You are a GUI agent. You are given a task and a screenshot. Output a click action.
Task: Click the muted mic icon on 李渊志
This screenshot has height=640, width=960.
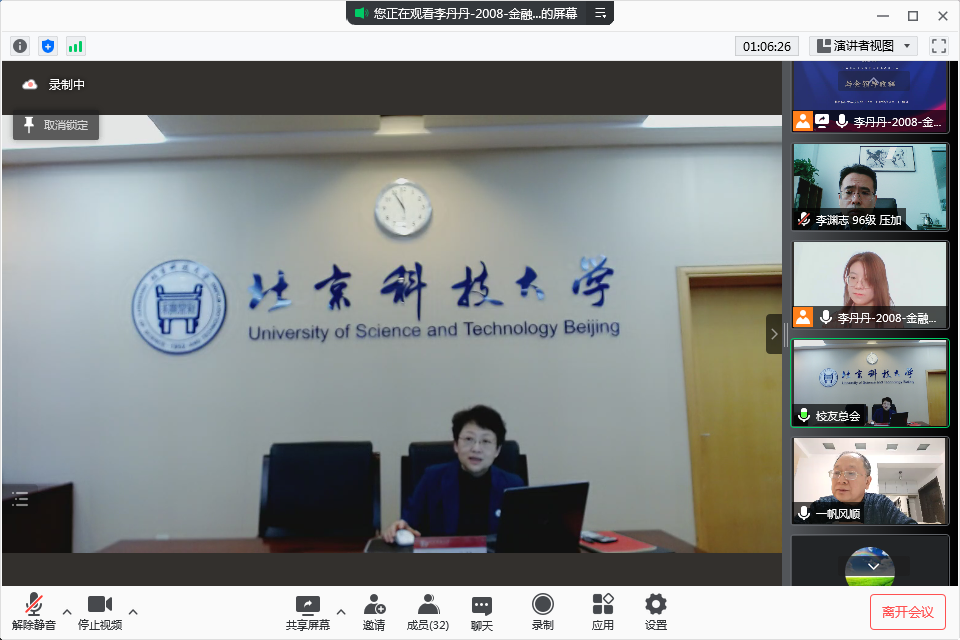coord(804,219)
